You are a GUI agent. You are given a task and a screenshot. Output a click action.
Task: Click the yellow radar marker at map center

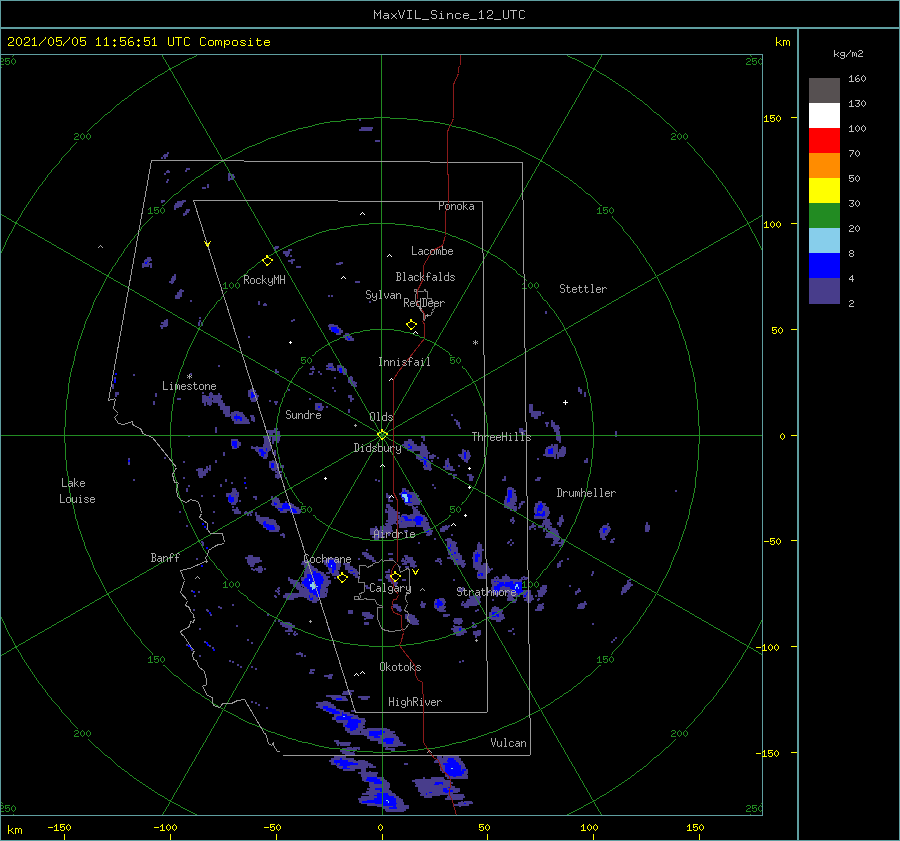click(382, 435)
